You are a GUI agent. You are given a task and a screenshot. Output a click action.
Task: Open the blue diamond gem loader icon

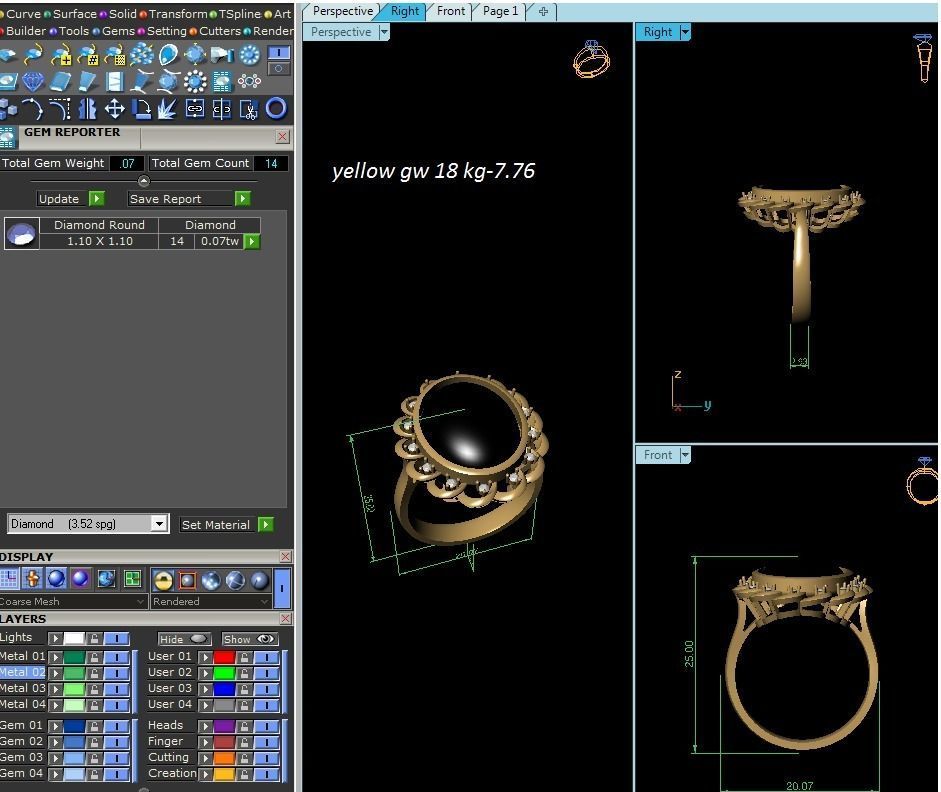pos(33,81)
